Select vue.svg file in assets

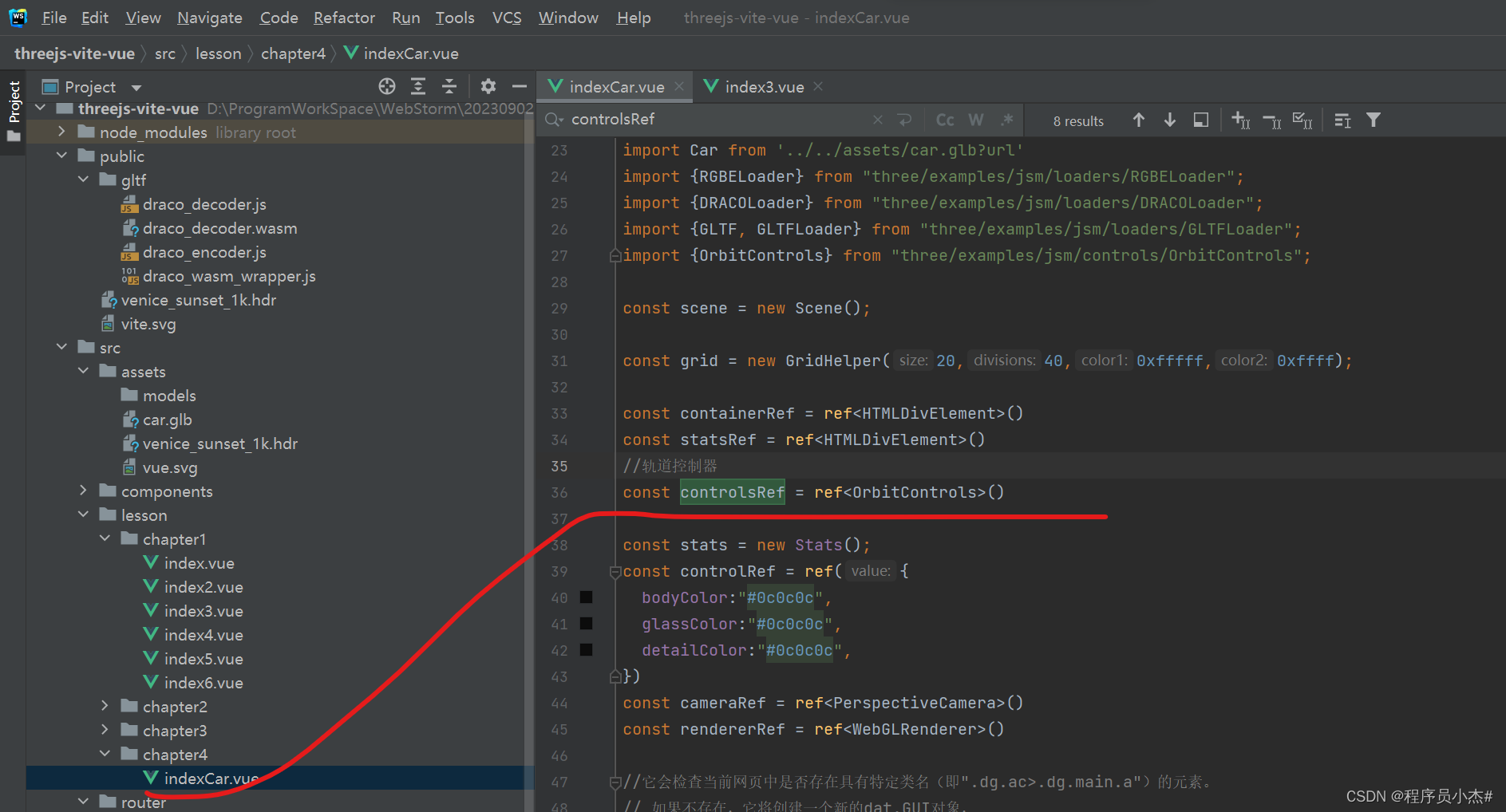point(170,467)
